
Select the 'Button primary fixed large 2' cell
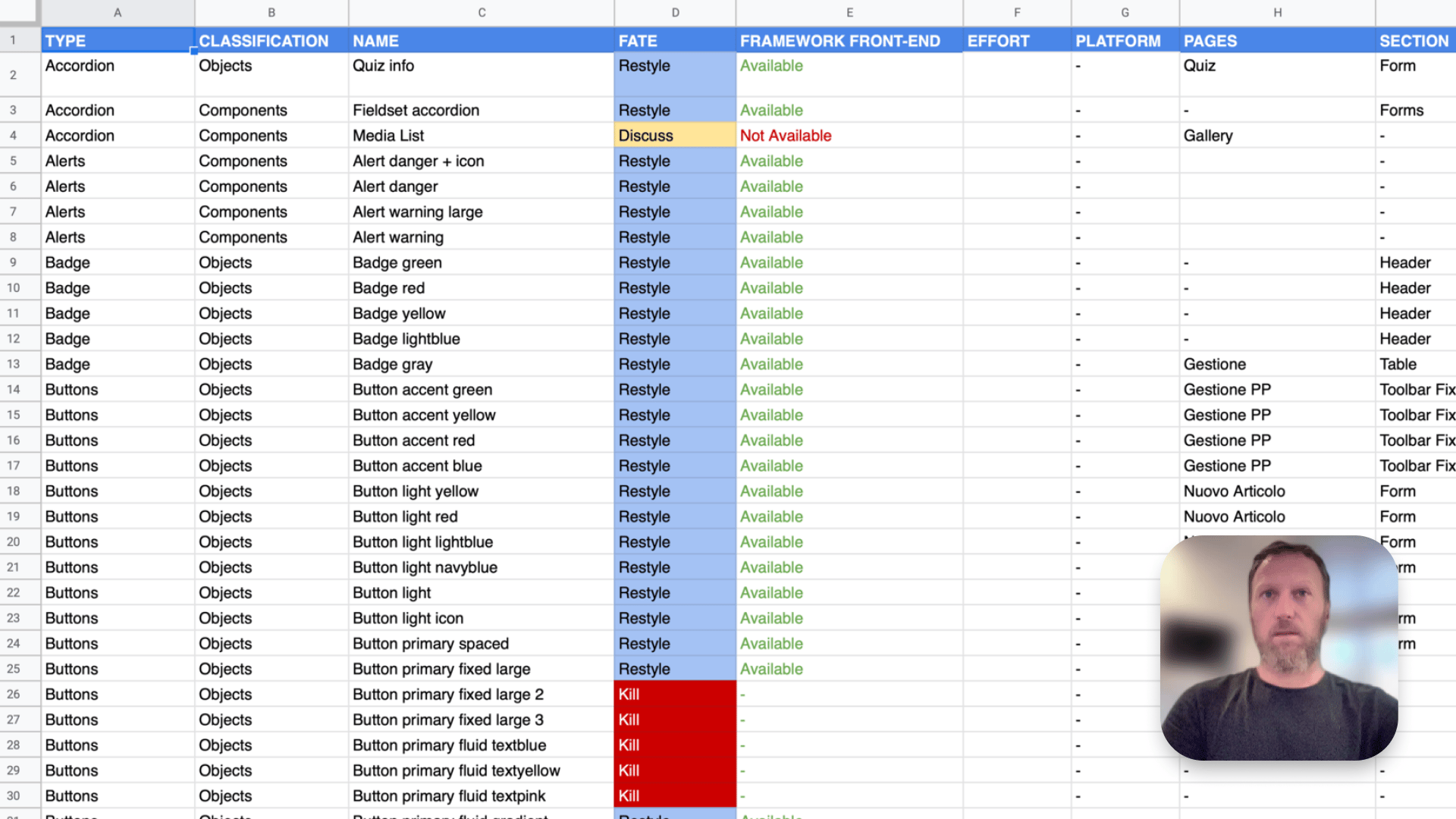pyautogui.click(x=482, y=695)
